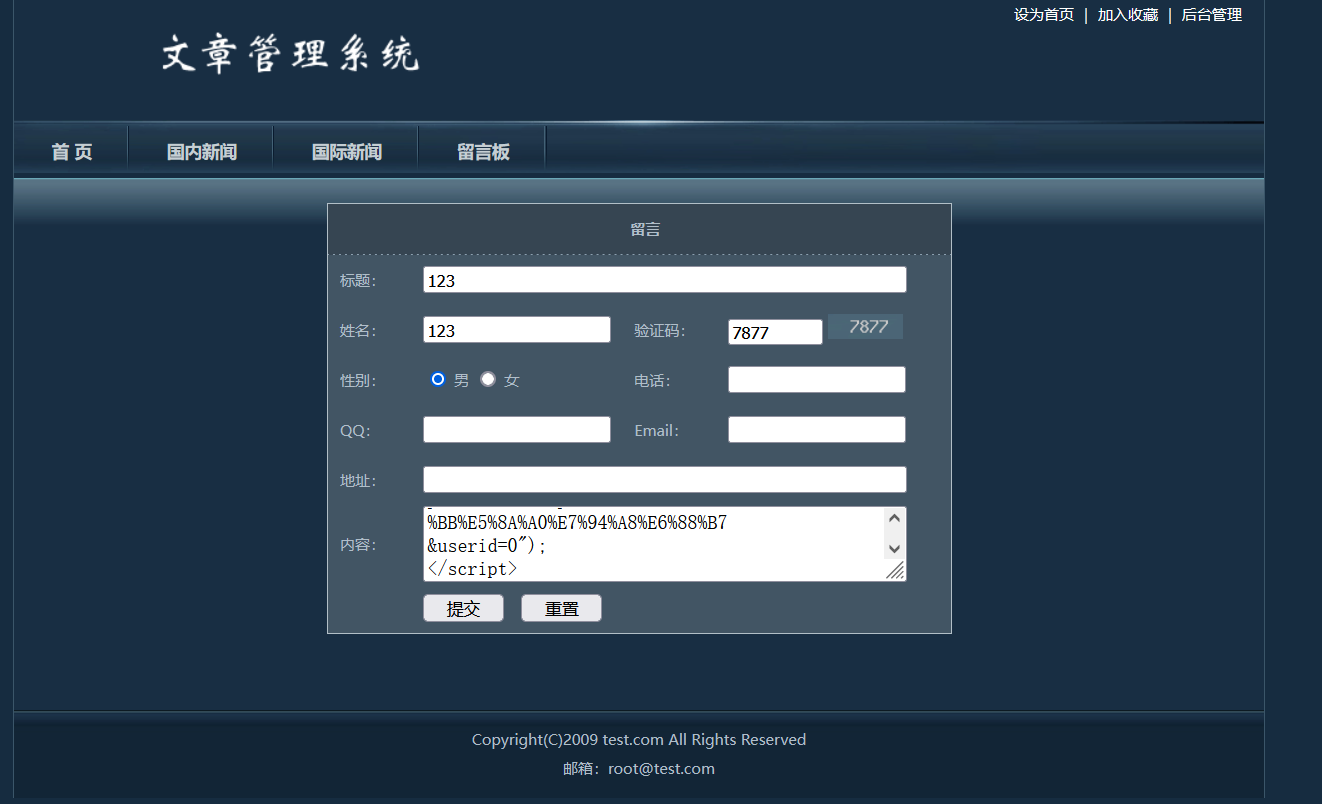Switch to the 留言板 page
The height and width of the screenshot is (804, 1322).
[483, 152]
